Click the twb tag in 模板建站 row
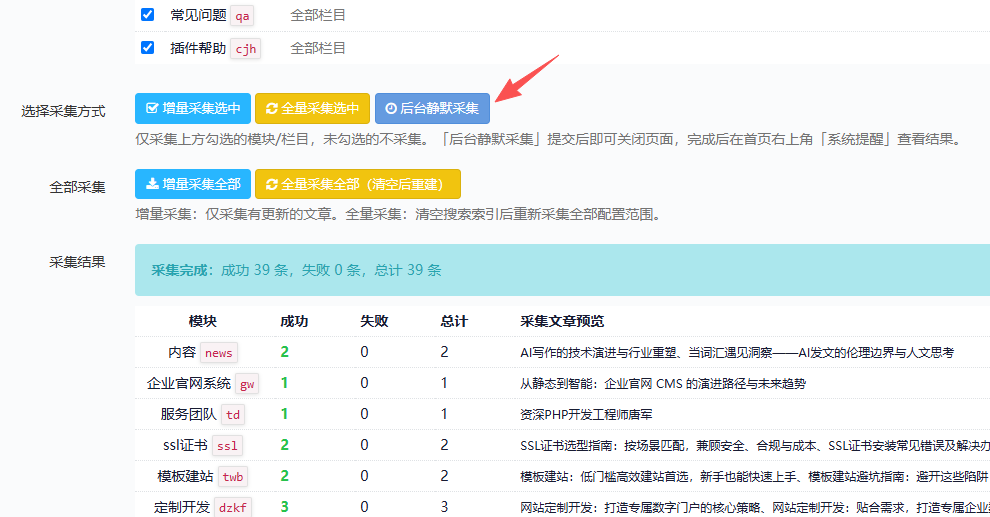This screenshot has width=990, height=517. coord(232,477)
